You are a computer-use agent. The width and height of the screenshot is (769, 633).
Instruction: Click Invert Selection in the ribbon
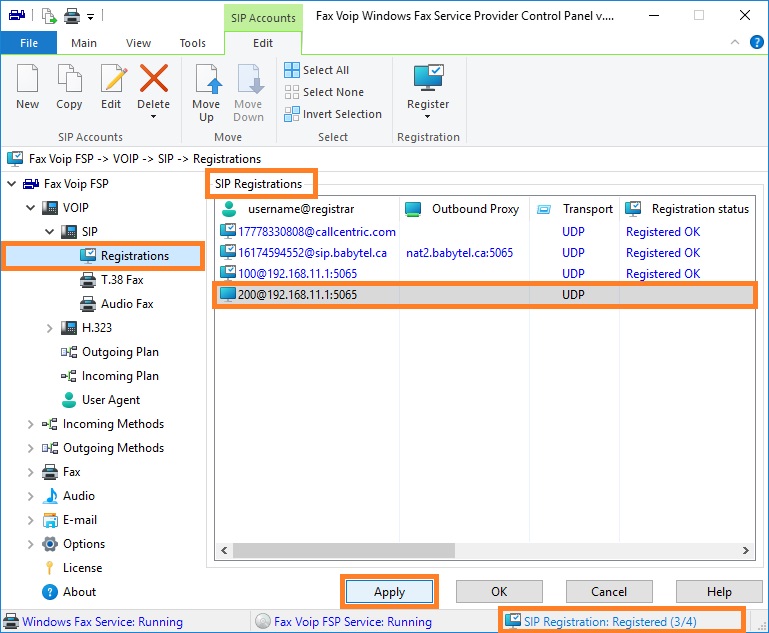coord(333,114)
